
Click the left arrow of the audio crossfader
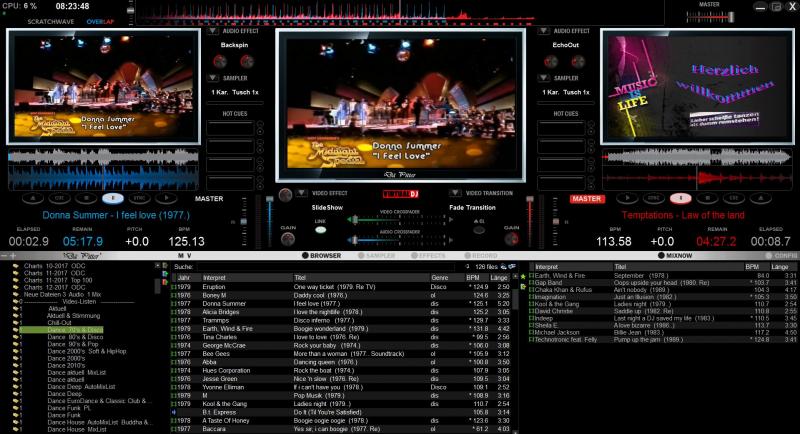(350, 239)
